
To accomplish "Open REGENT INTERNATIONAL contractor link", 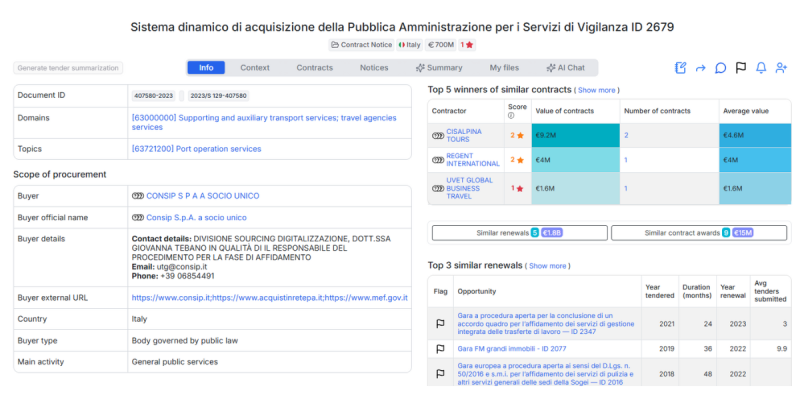I will pos(473,160).
